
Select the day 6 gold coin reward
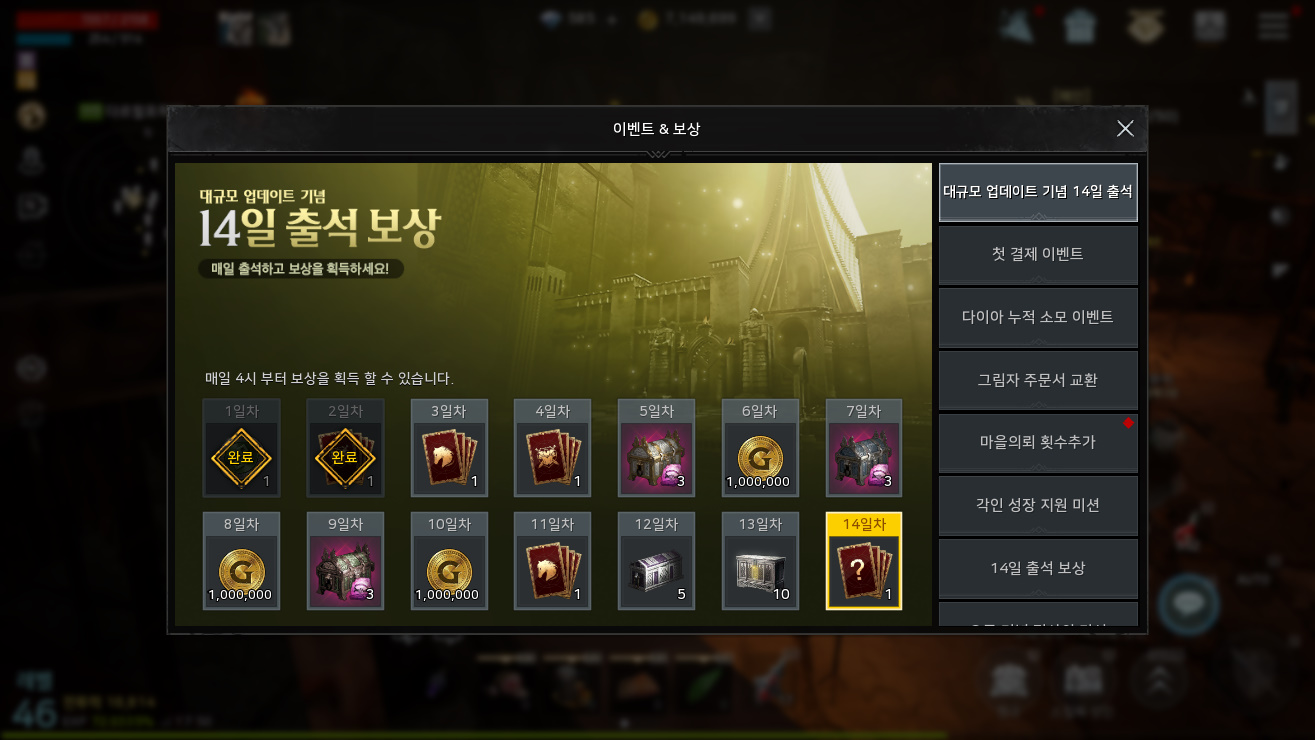coord(760,448)
